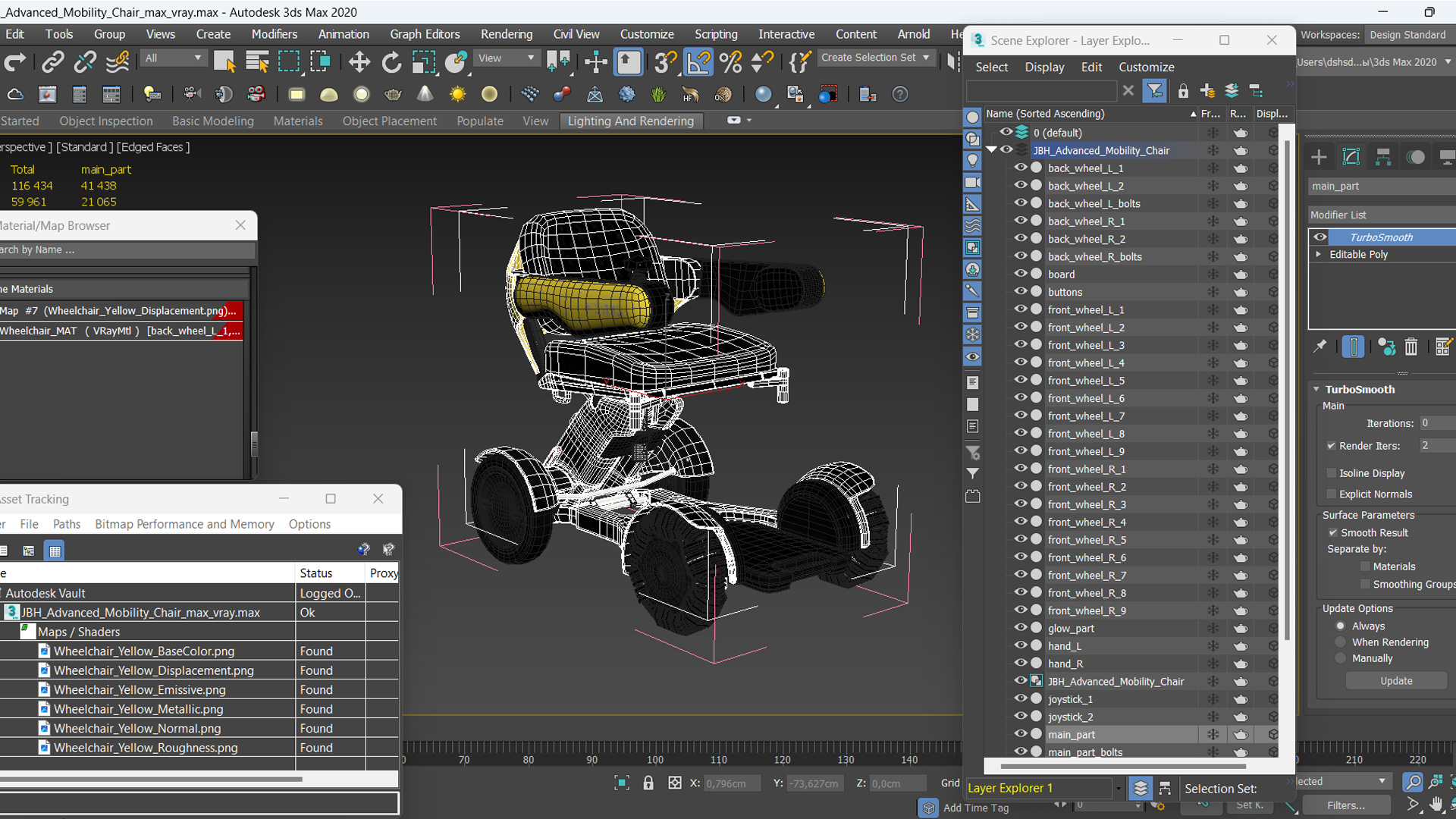Select the Move transform tool
Image resolution: width=1456 pixels, height=819 pixels.
tap(359, 62)
